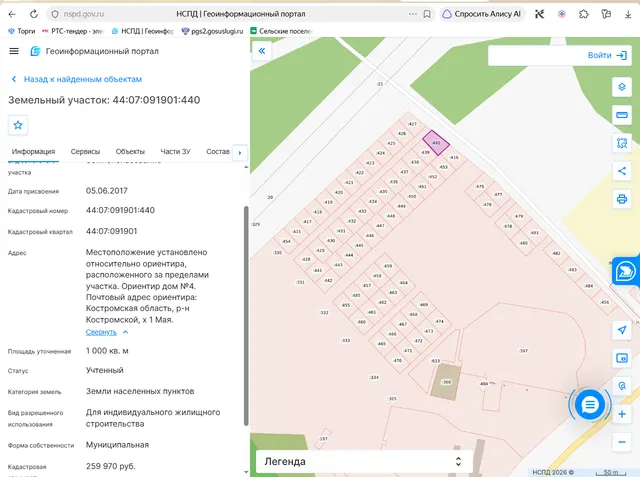Image resolution: width=640 pixels, height=477 pixels.
Task: Open the hamburger main menu
Action: pyautogui.click(x=14, y=51)
